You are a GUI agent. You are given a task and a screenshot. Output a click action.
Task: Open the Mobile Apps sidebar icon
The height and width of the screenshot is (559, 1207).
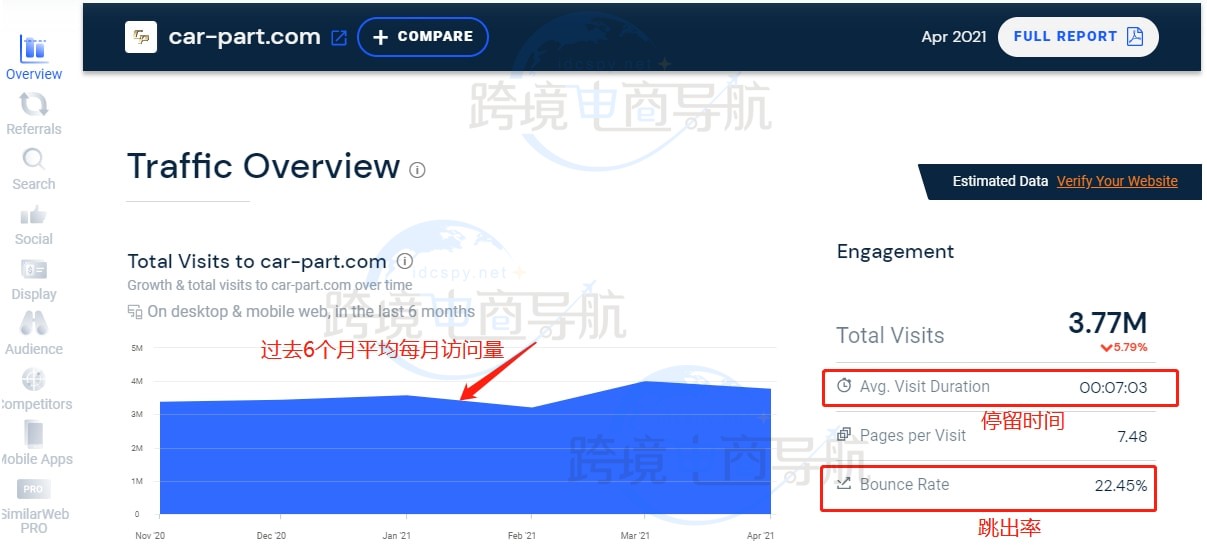pos(34,434)
